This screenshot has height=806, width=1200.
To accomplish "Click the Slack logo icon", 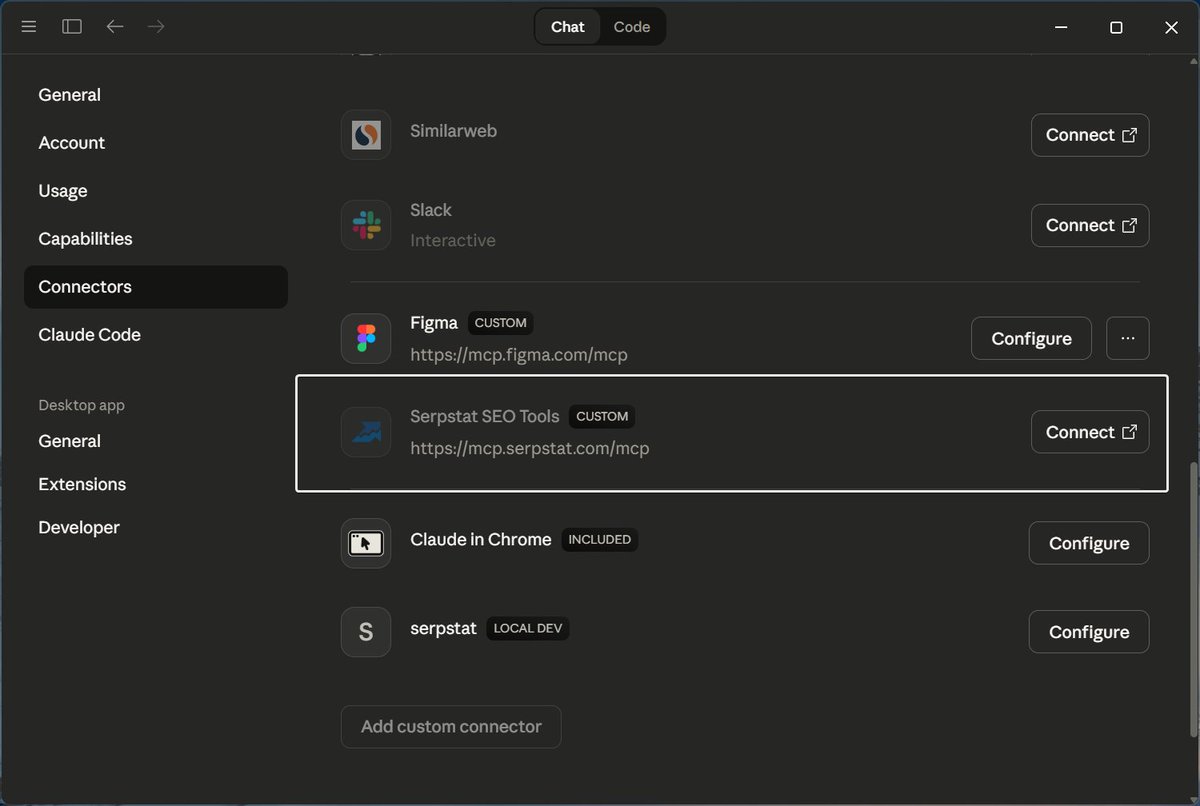I will (x=366, y=225).
